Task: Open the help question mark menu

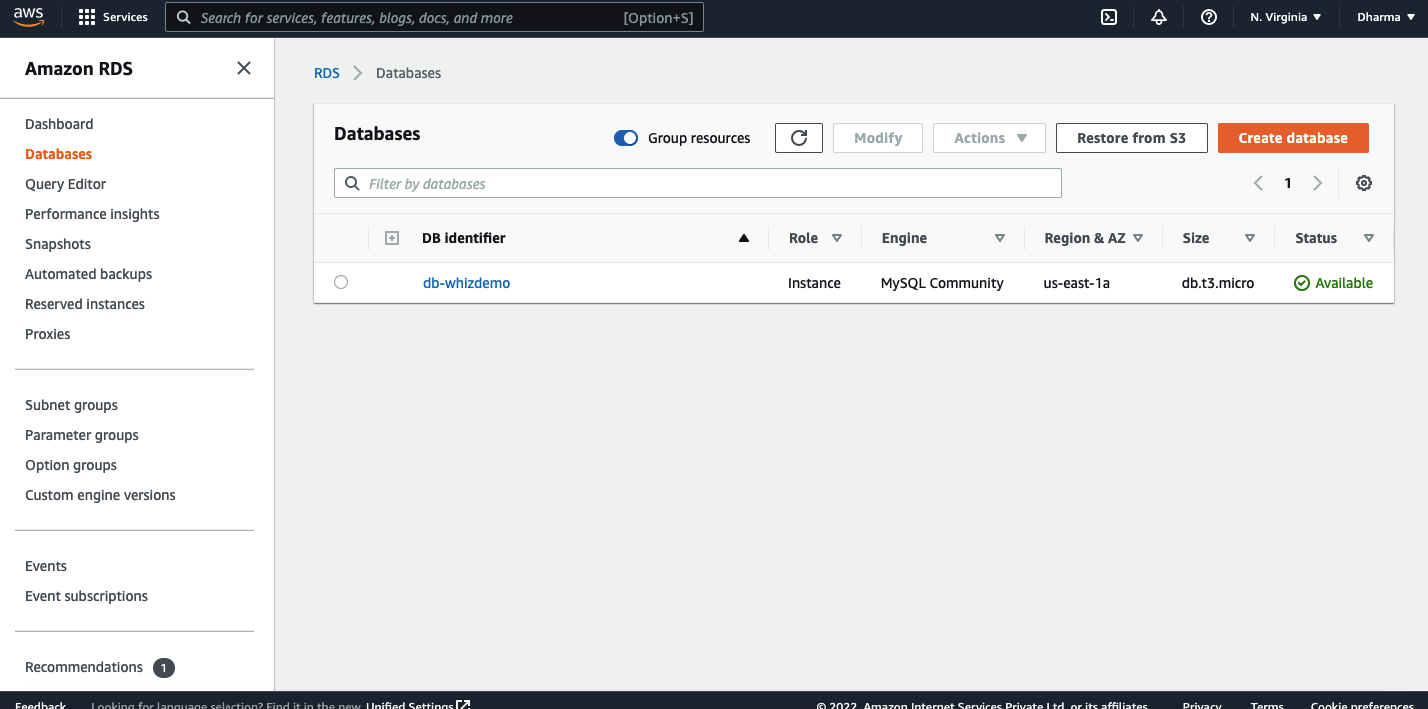Action: [x=1209, y=17]
